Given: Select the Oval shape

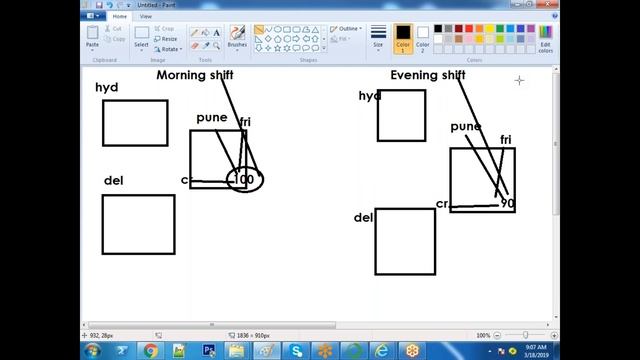Looking at the screenshot, I should [x=278, y=29].
